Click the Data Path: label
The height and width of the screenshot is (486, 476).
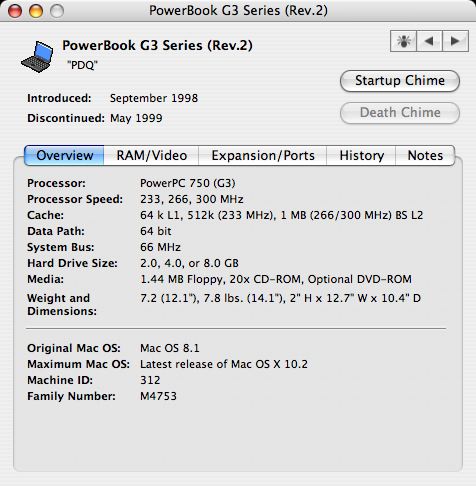[56, 231]
